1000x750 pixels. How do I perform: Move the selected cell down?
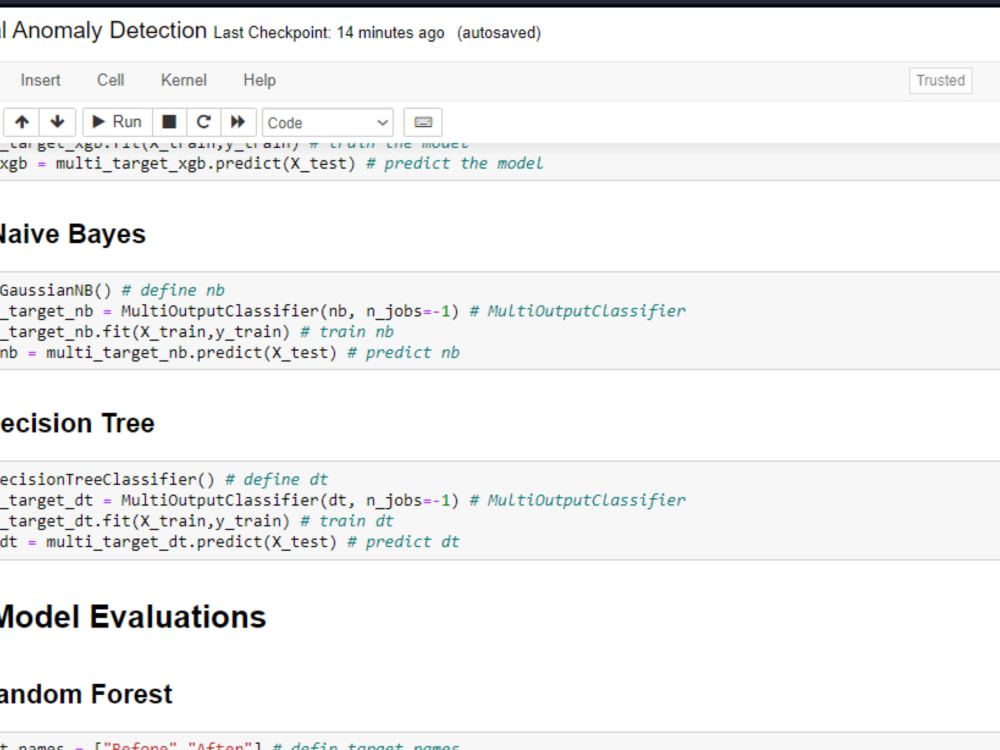[x=57, y=121]
